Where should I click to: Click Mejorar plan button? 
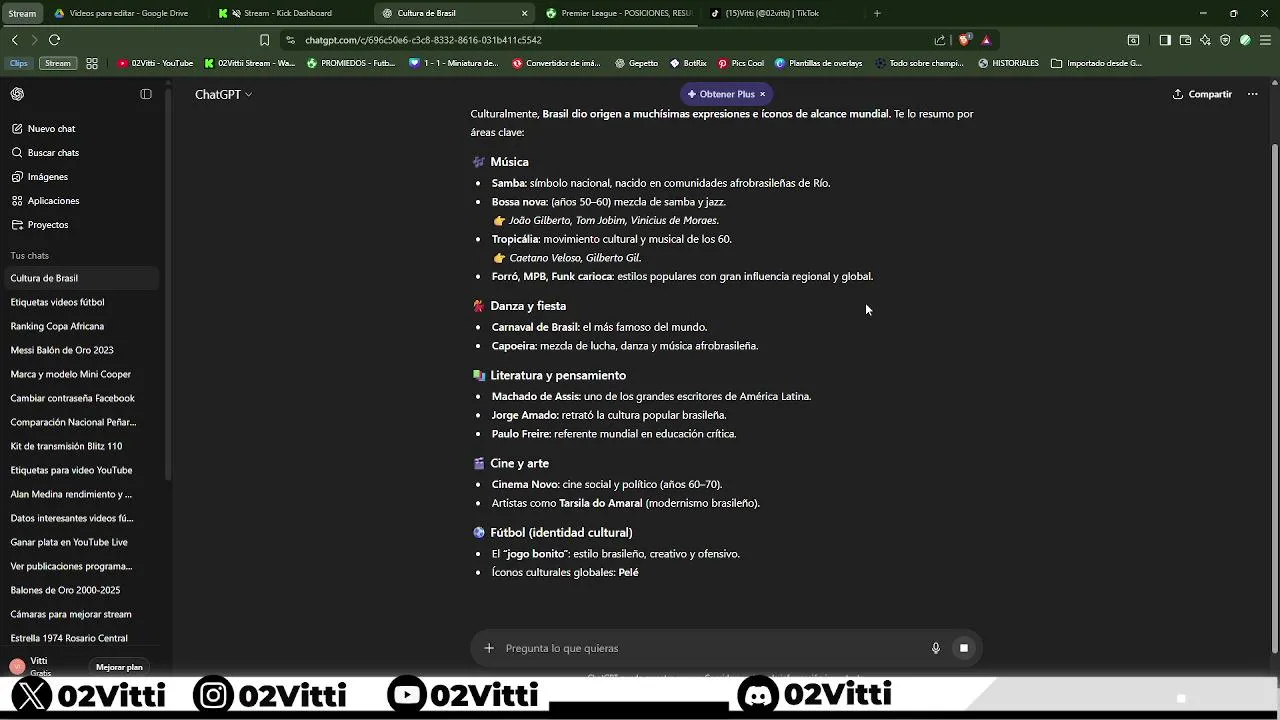pyautogui.click(x=119, y=667)
